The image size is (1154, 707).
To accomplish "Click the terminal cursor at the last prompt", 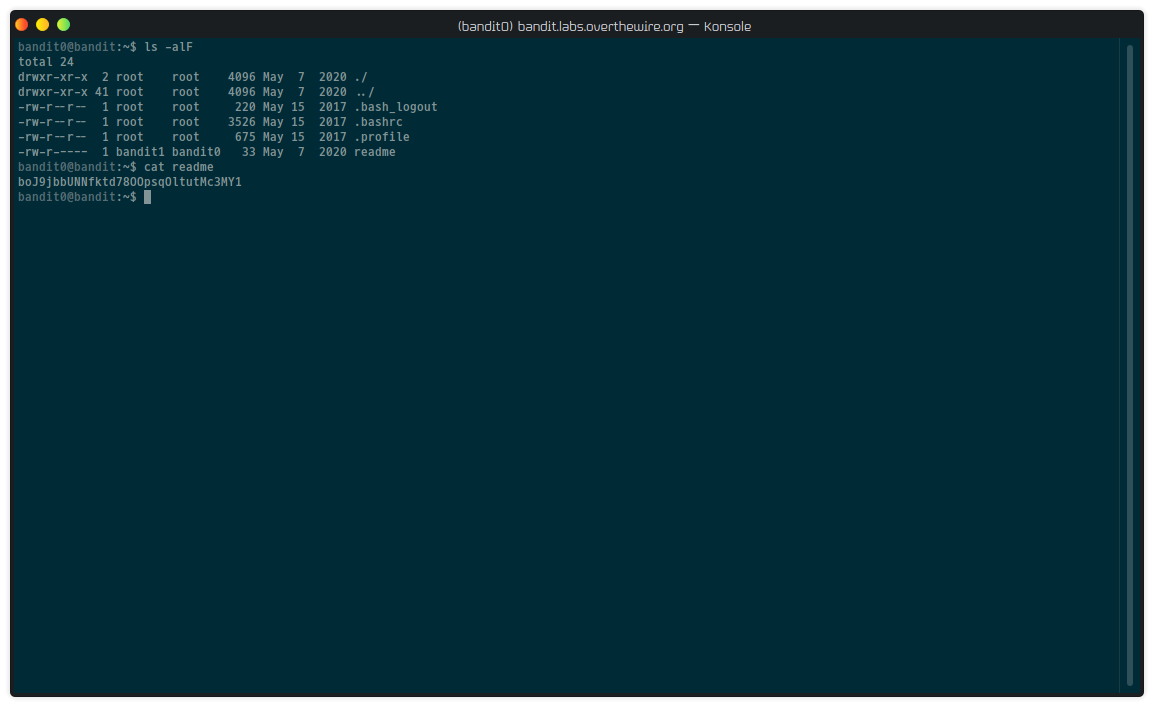I will (147, 197).
